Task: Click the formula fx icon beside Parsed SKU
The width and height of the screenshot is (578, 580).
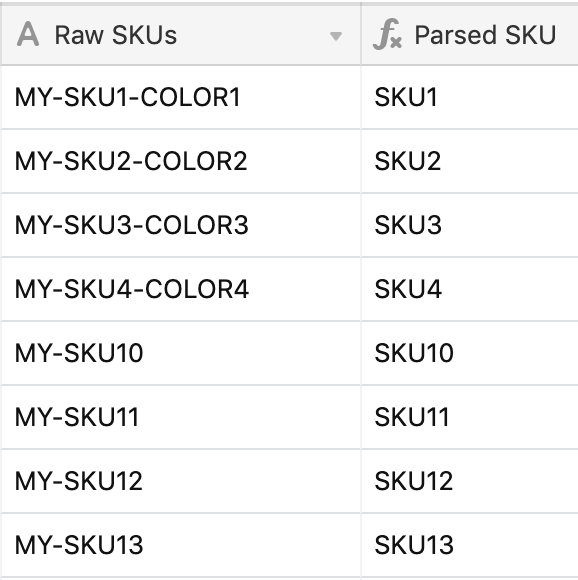Action: click(x=387, y=34)
